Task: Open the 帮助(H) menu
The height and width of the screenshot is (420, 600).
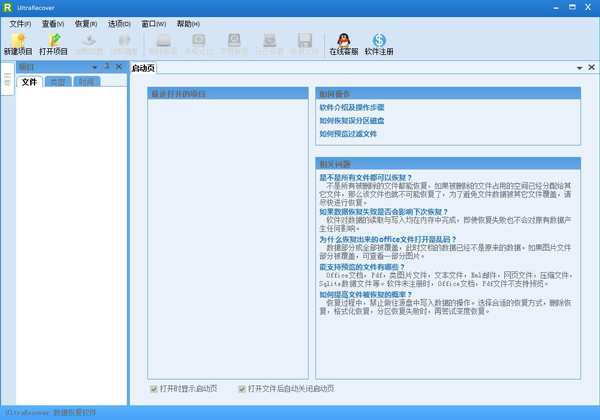Action: tap(188, 24)
